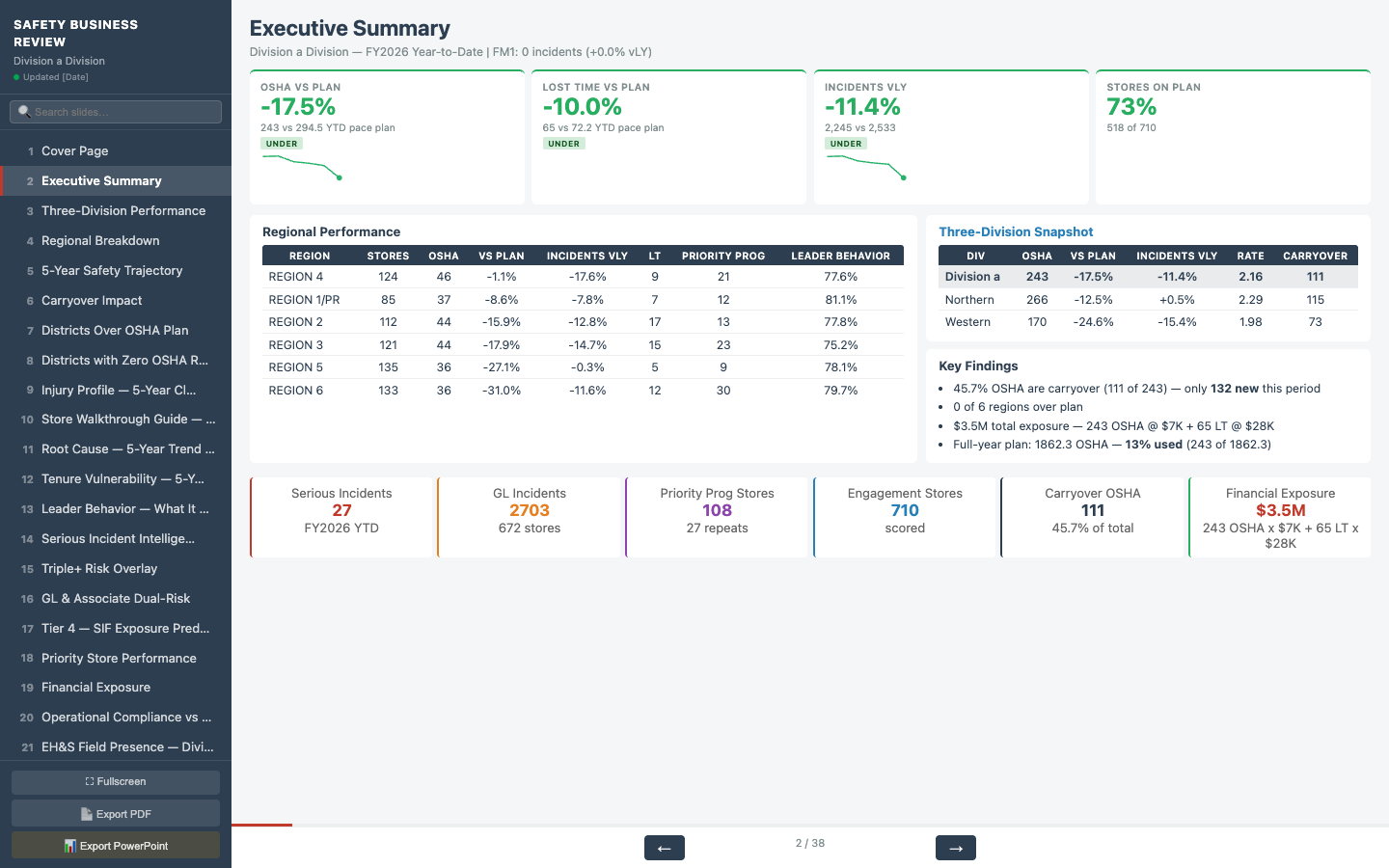Click the UNDER badge on OSHA VS PLAN
Viewport: 1389px width, 868px height.
tap(282, 143)
